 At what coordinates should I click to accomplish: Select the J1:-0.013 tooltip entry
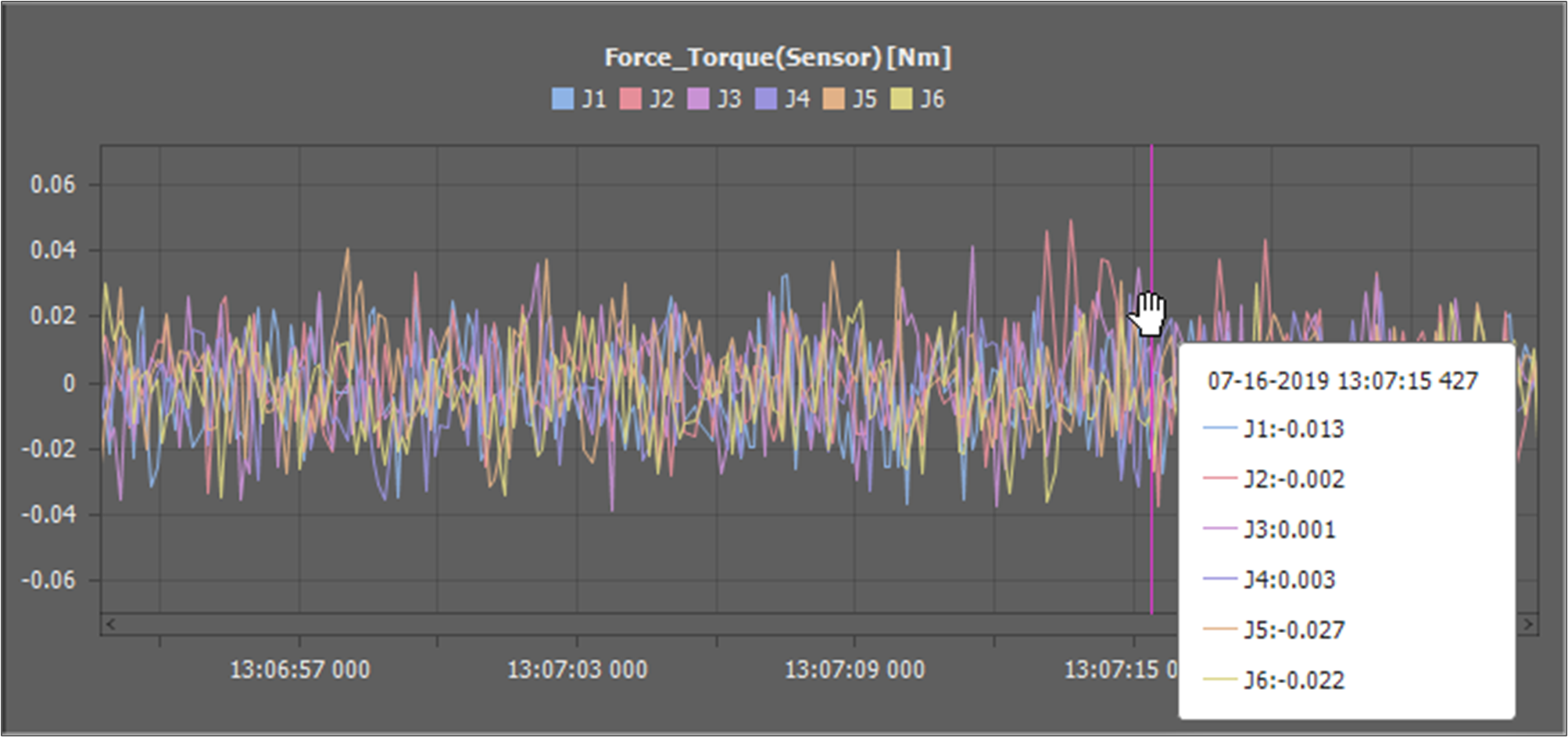[x=1293, y=429]
